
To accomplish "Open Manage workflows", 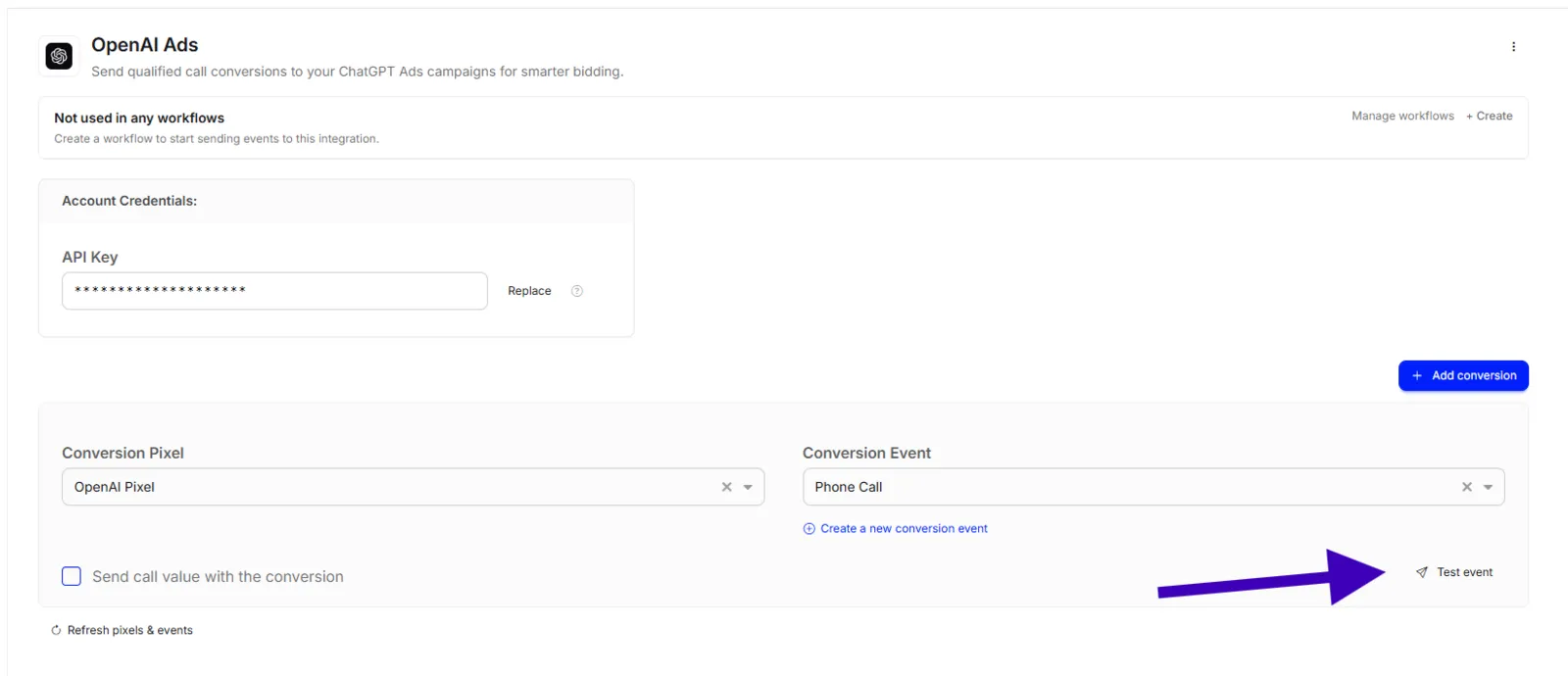I will pos(1402,116).
